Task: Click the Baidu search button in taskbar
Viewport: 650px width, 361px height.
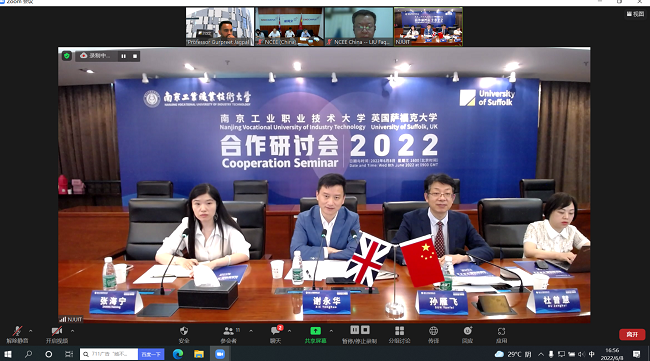Action: (x=151, y=354)
